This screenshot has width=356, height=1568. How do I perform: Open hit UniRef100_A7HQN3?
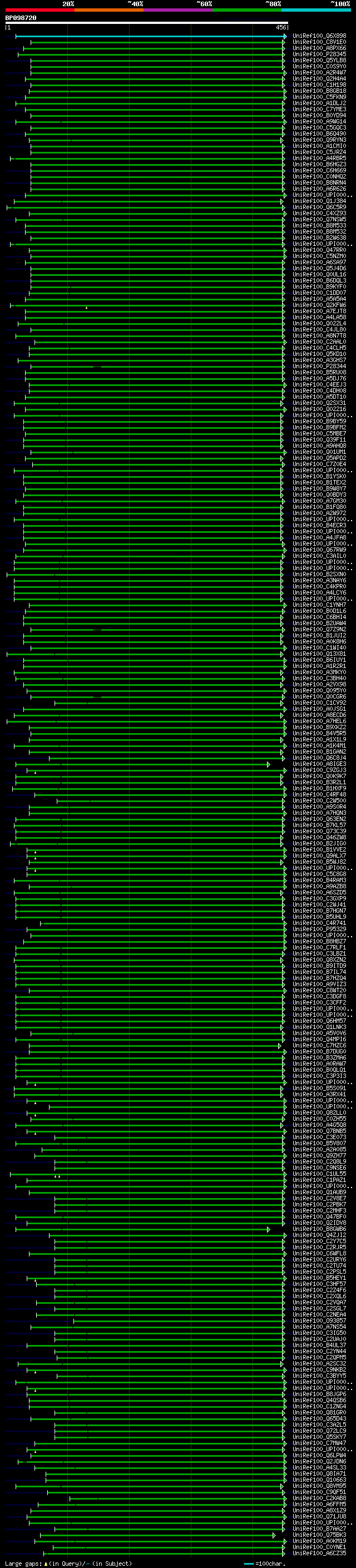[x=319, y=813]
